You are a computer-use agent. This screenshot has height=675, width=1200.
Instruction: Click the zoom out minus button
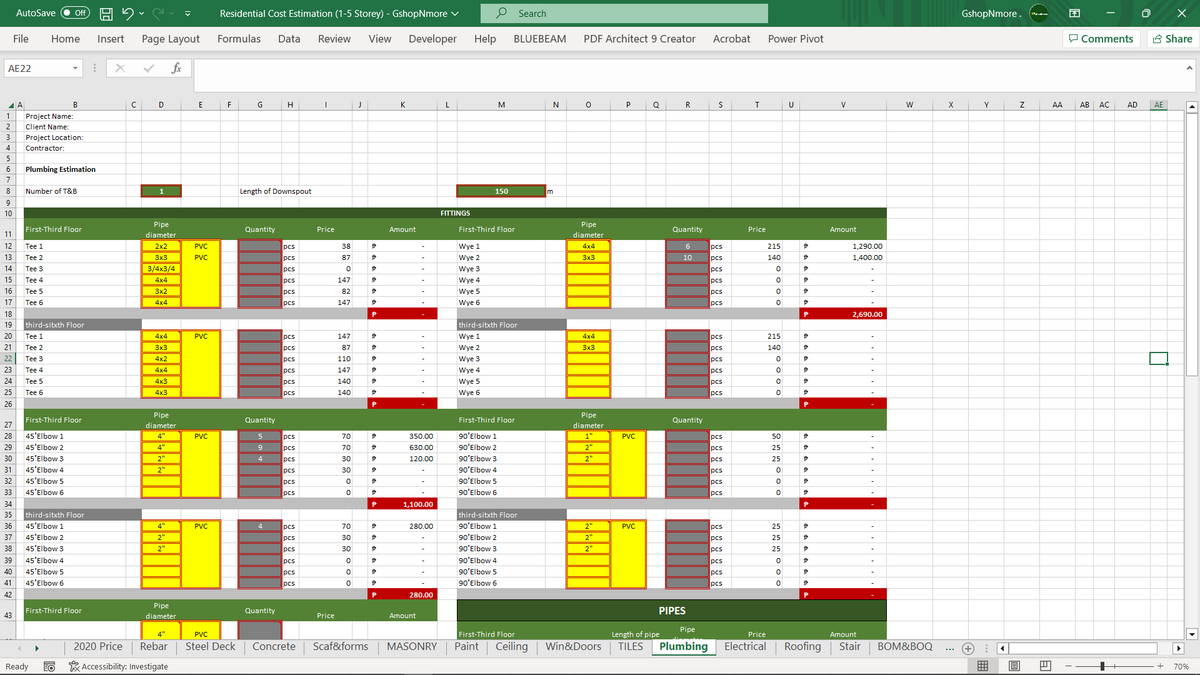point(1067,666)
